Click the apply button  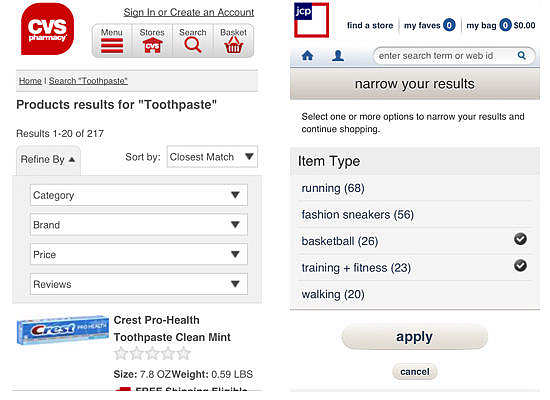point(415,337)
